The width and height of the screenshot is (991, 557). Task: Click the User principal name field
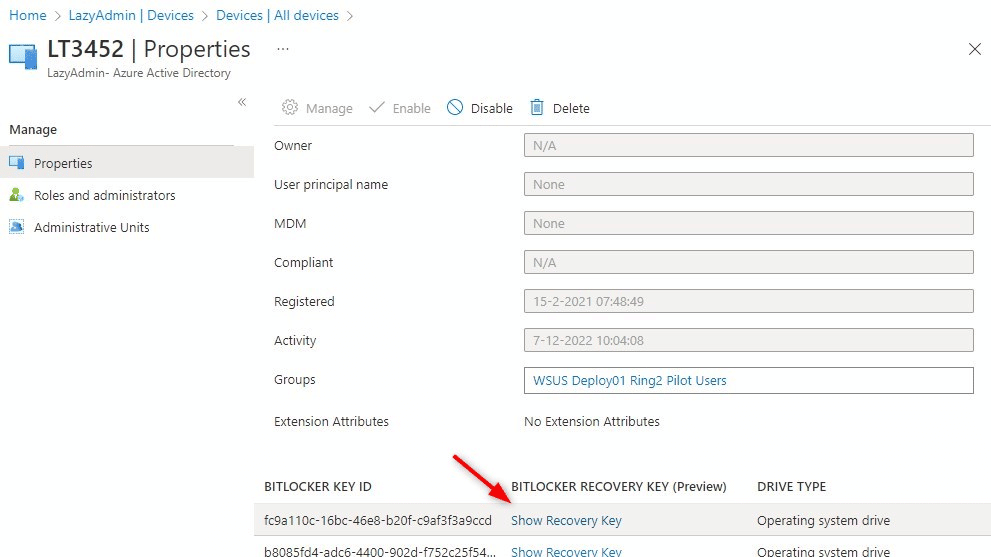click(x=748, y=184)
